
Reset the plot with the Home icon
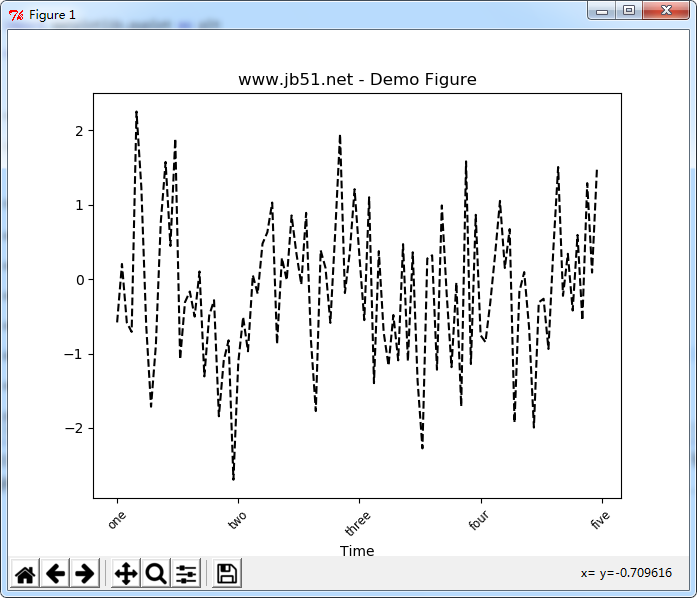coord(25,573)
